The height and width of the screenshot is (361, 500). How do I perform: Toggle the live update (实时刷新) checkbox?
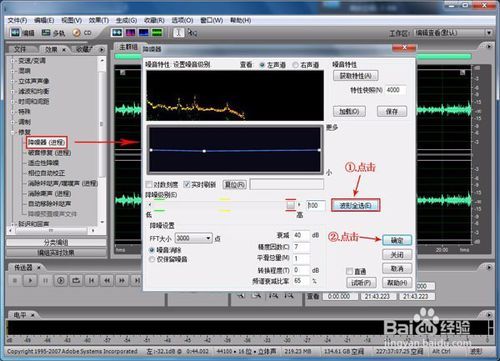187,184
